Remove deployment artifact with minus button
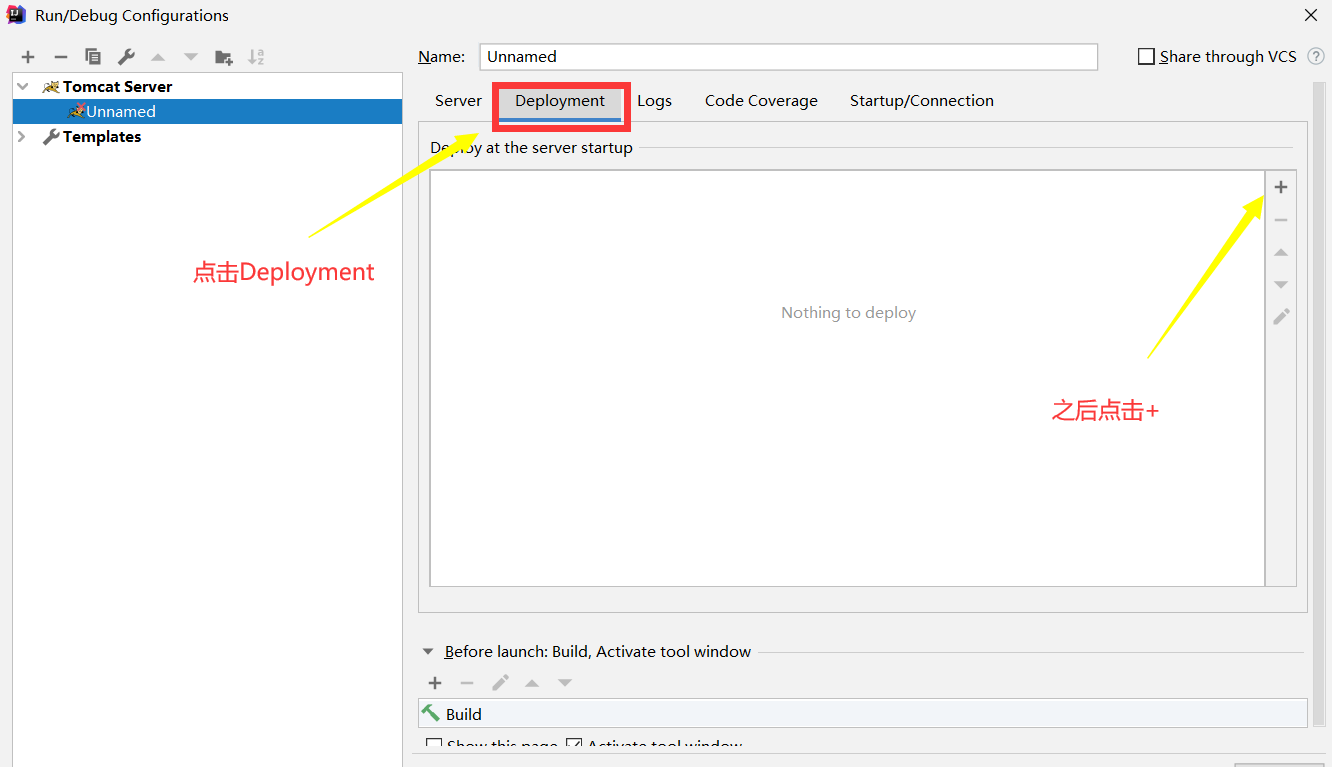The width and height of the screenshot is (1332, 767). point(1281,220)
